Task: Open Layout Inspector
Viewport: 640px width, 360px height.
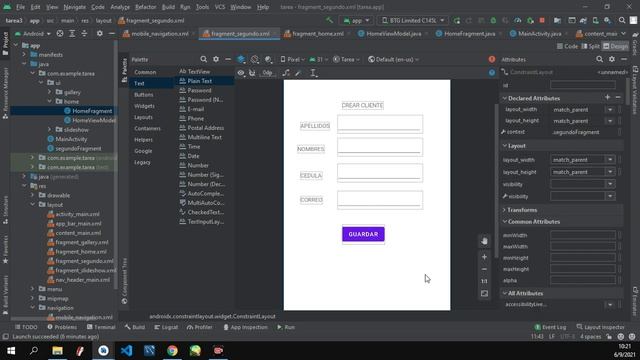Action: click(600, 327)
